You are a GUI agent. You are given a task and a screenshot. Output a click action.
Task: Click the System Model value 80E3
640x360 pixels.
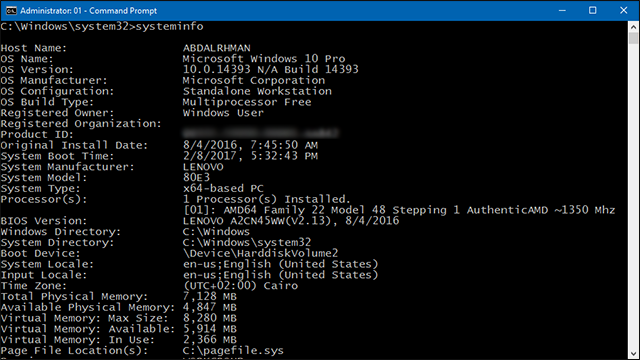[196, 178]
